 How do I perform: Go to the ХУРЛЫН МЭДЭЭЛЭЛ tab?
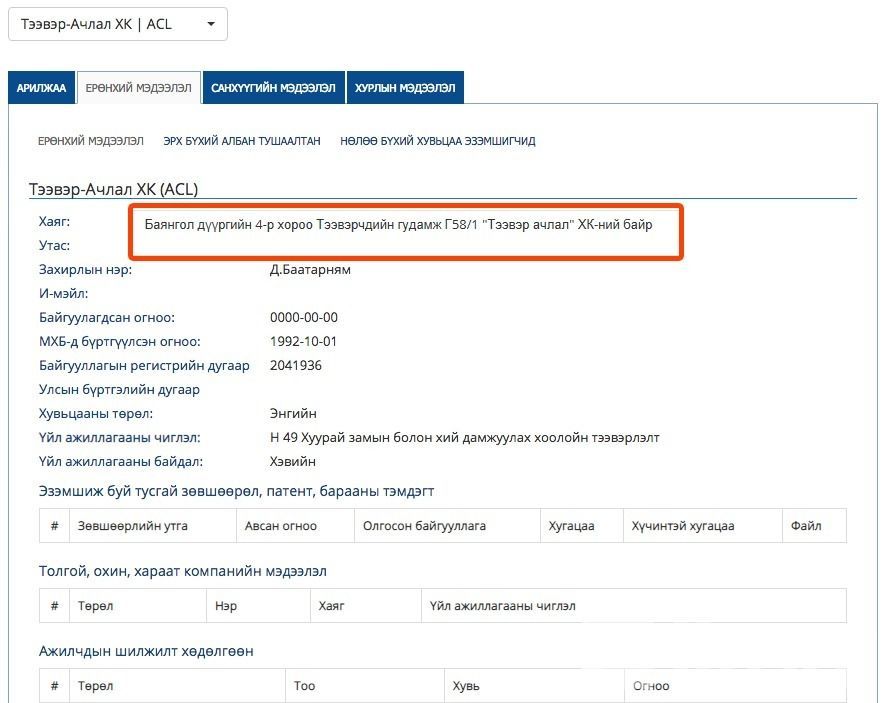click(405, 88)
